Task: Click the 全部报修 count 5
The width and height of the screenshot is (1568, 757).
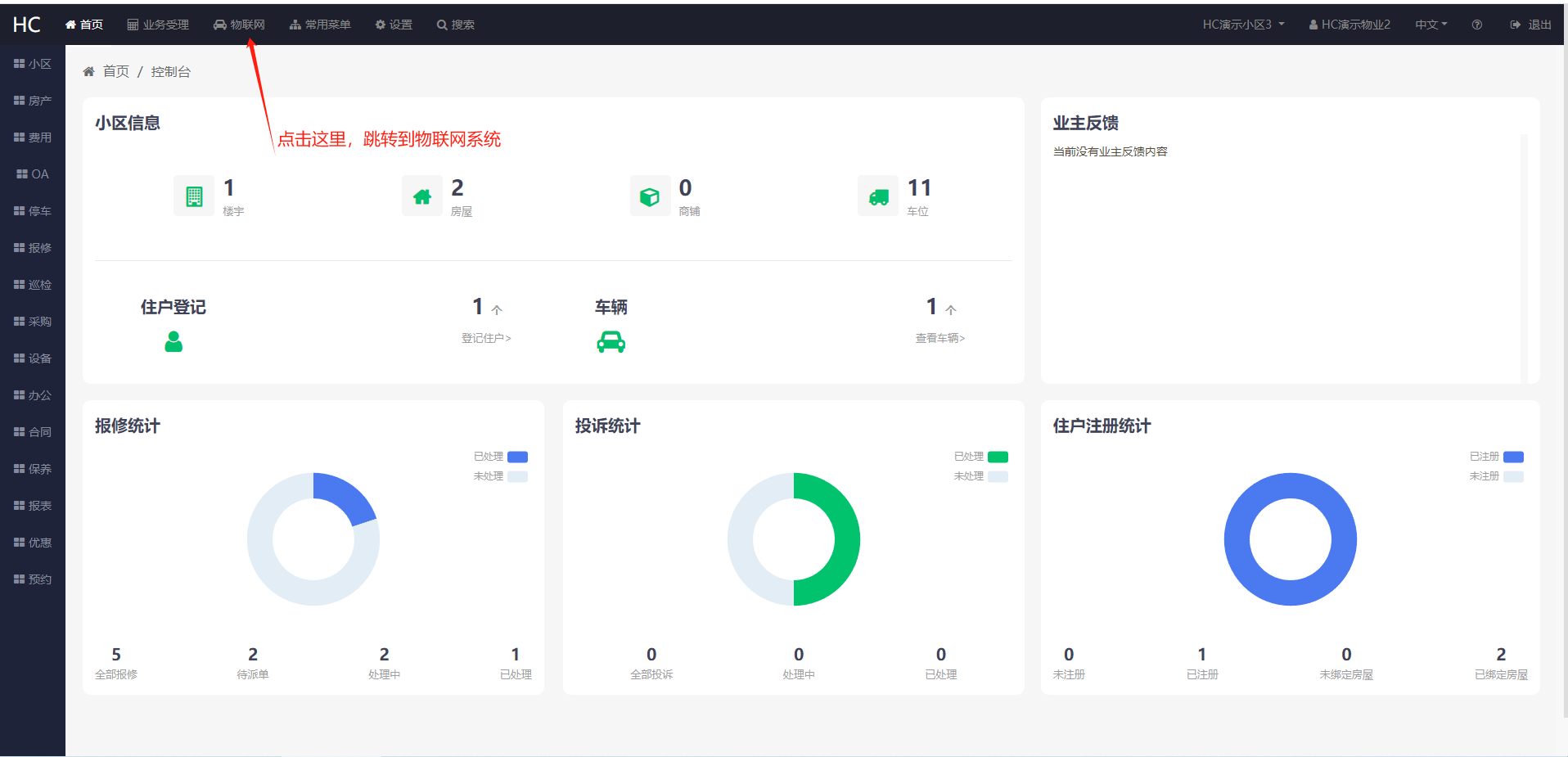Action: pos(116,654)
